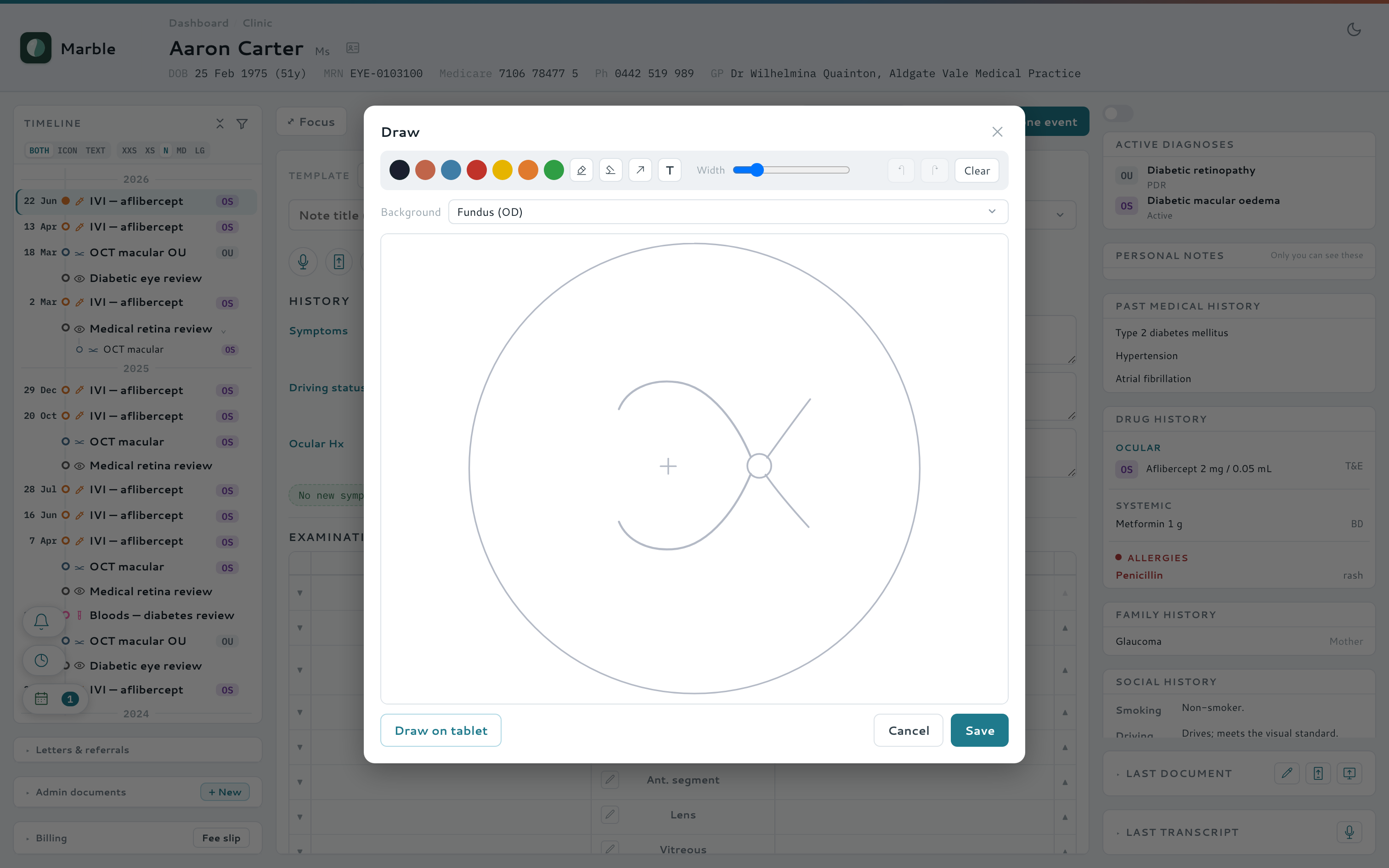Go to Dashboard breadcrumb

[198, 23]
